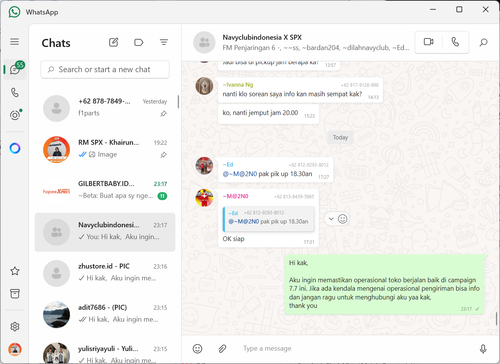Open the hamburger navigation menu

pyautogui.click(x=14, y=42)
